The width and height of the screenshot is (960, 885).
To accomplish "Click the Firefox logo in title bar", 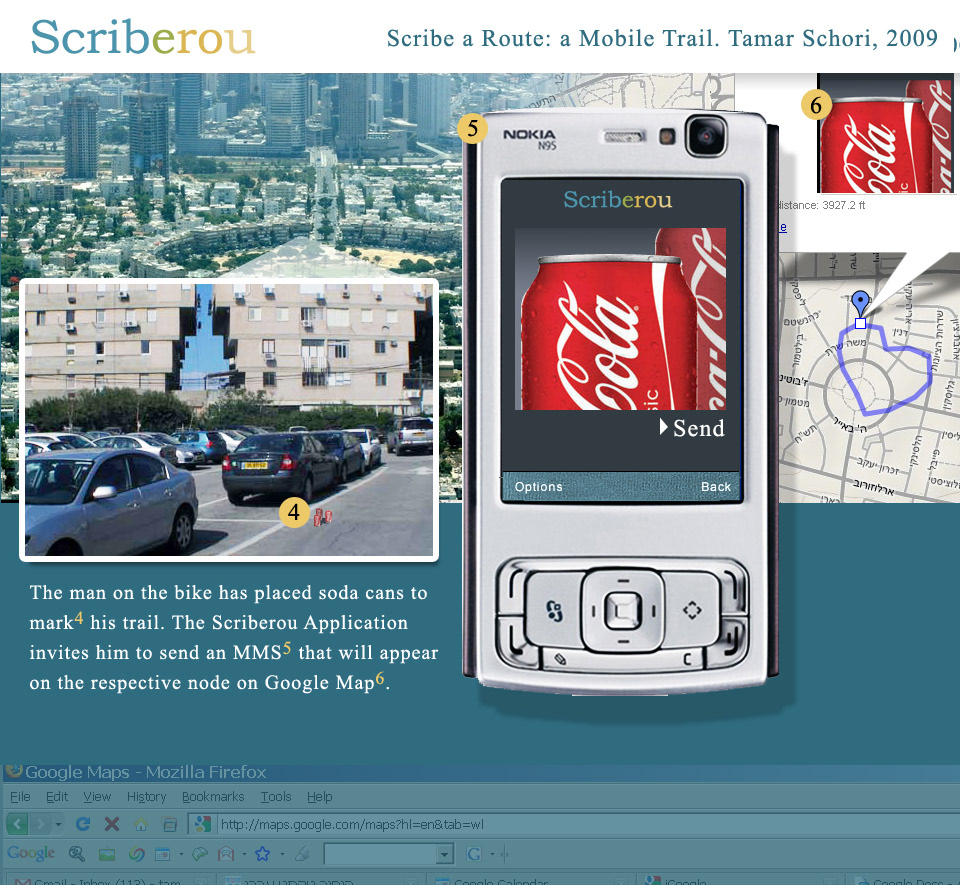I will (13, 771).
